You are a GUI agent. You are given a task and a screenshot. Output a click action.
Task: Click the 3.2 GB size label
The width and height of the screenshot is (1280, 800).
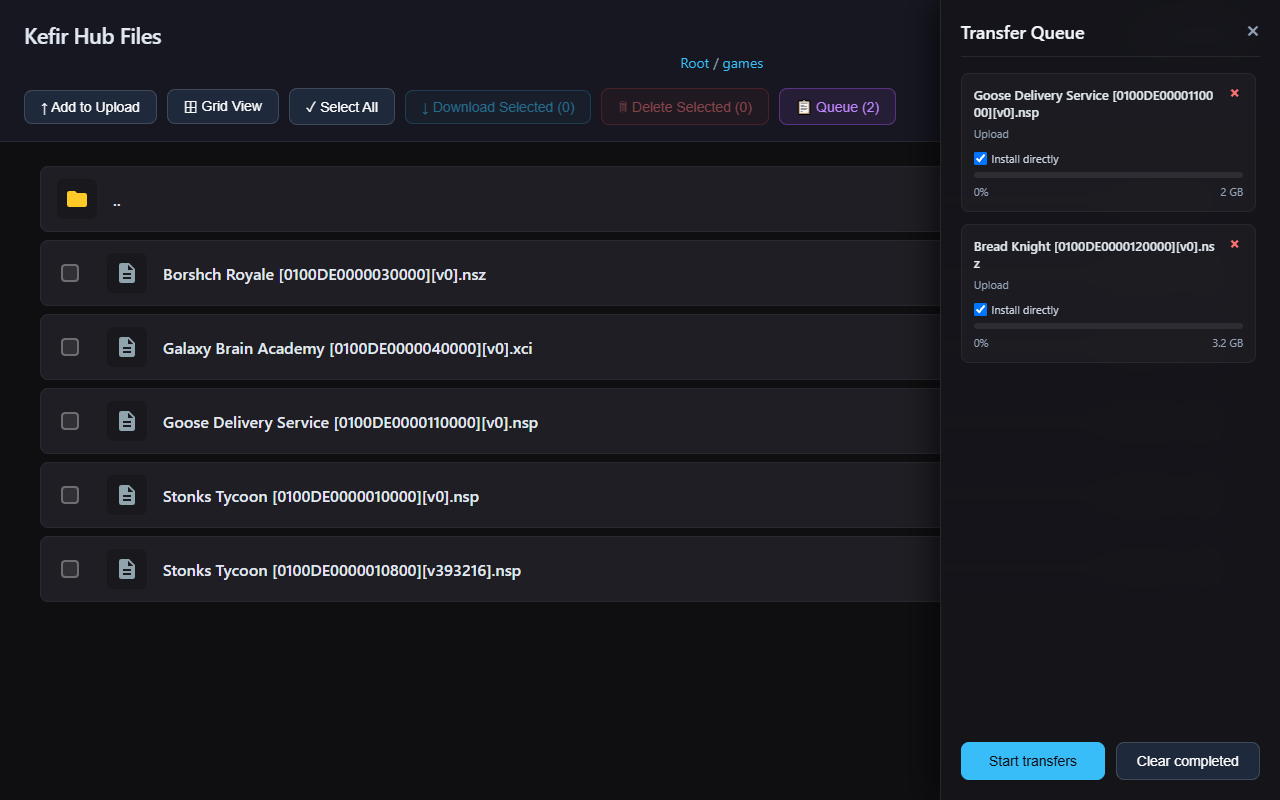click(x=1227, y=343)
